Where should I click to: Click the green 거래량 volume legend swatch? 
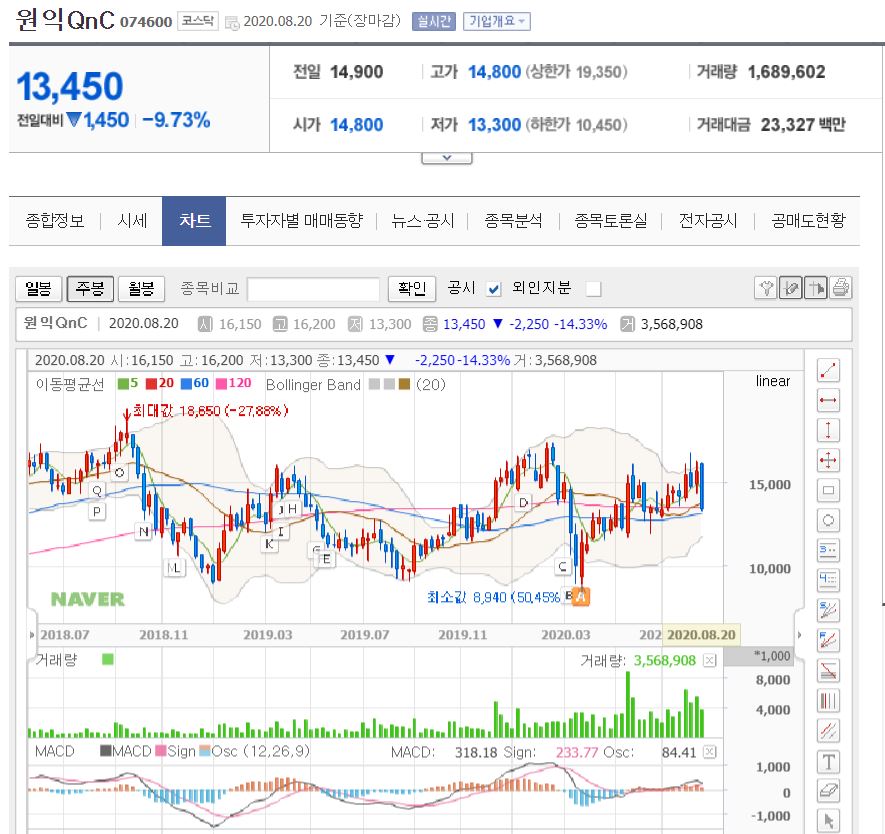pyautogui.click(x=108, y=660)
